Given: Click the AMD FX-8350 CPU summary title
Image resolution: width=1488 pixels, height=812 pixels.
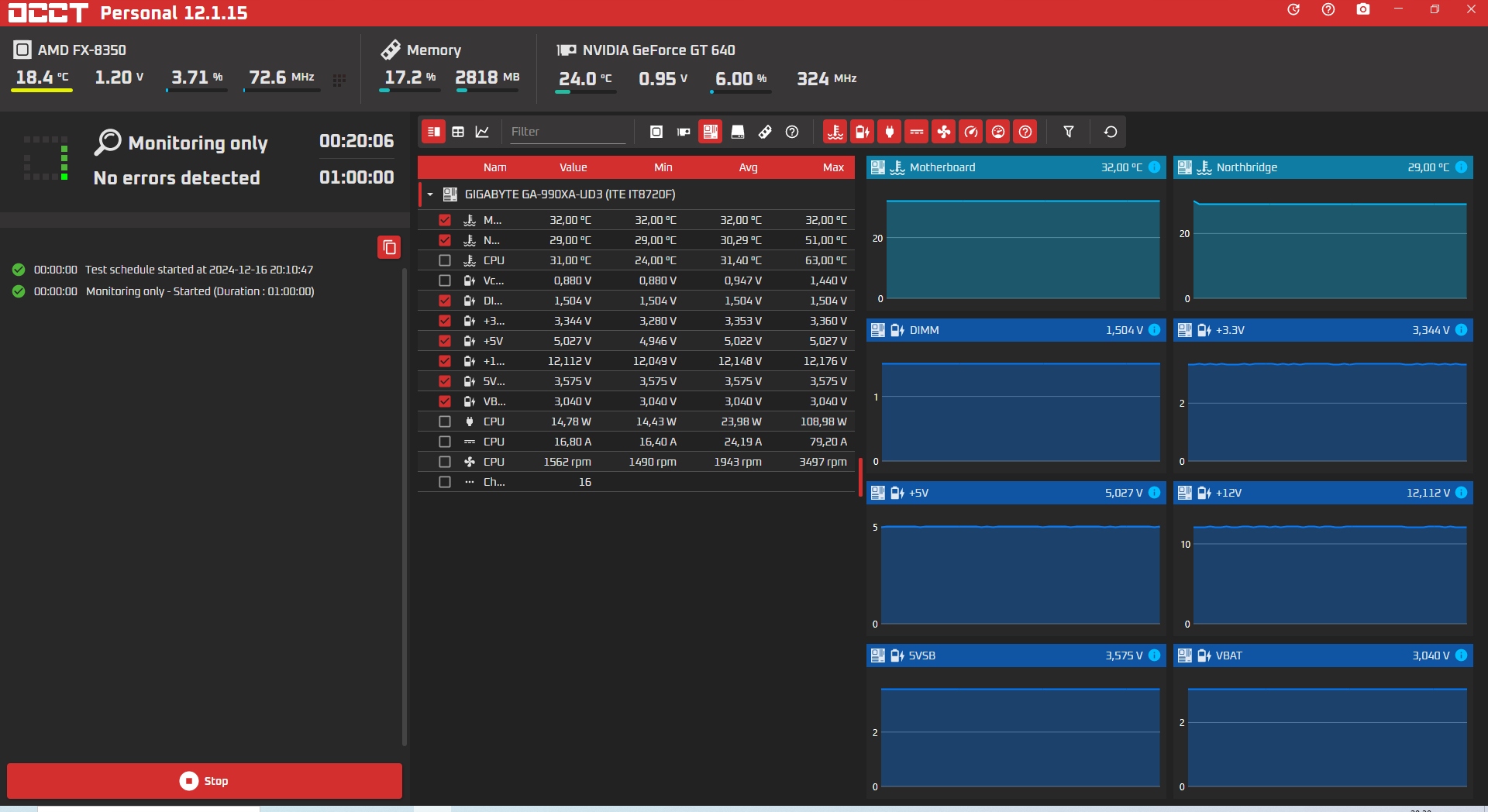Looking at the screenshot, I should pos(82,50).
